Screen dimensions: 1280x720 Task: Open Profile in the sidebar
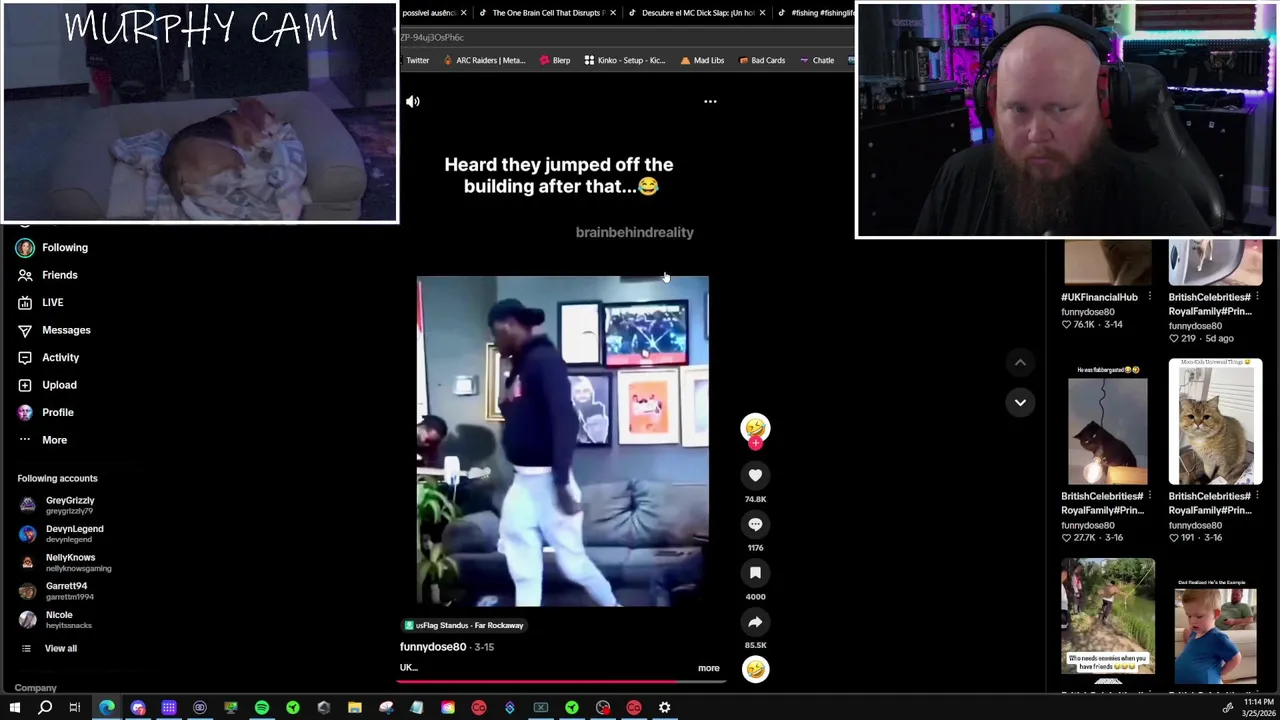(x=45, y=412)
